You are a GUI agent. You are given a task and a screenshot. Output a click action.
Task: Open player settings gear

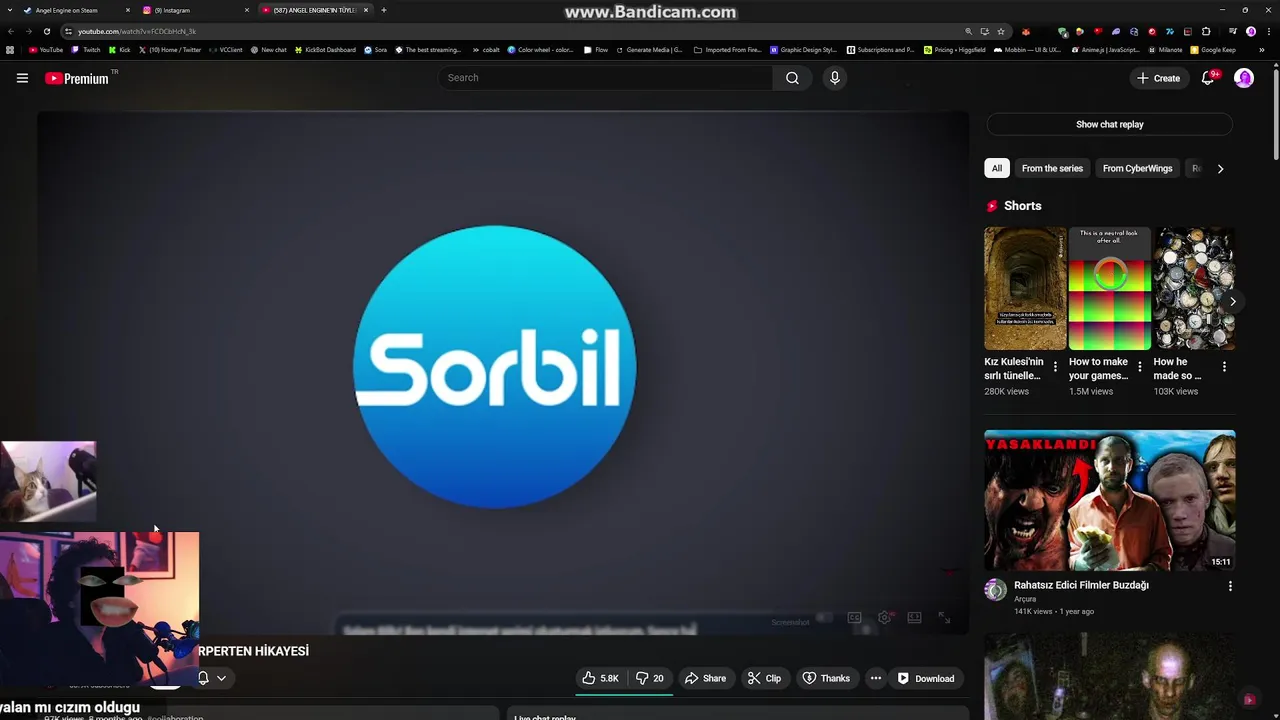[x=884, y=618]
